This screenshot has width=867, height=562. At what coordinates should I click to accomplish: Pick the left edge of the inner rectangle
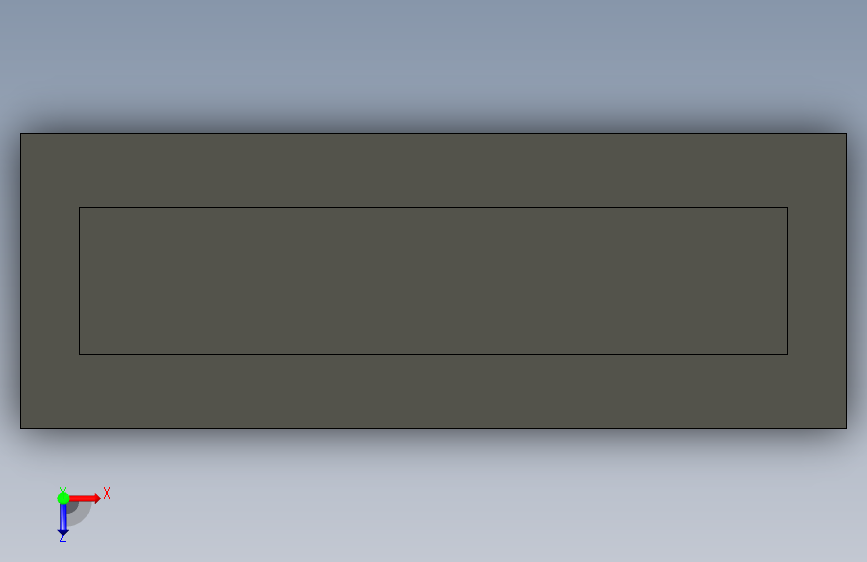pos(80,281)
